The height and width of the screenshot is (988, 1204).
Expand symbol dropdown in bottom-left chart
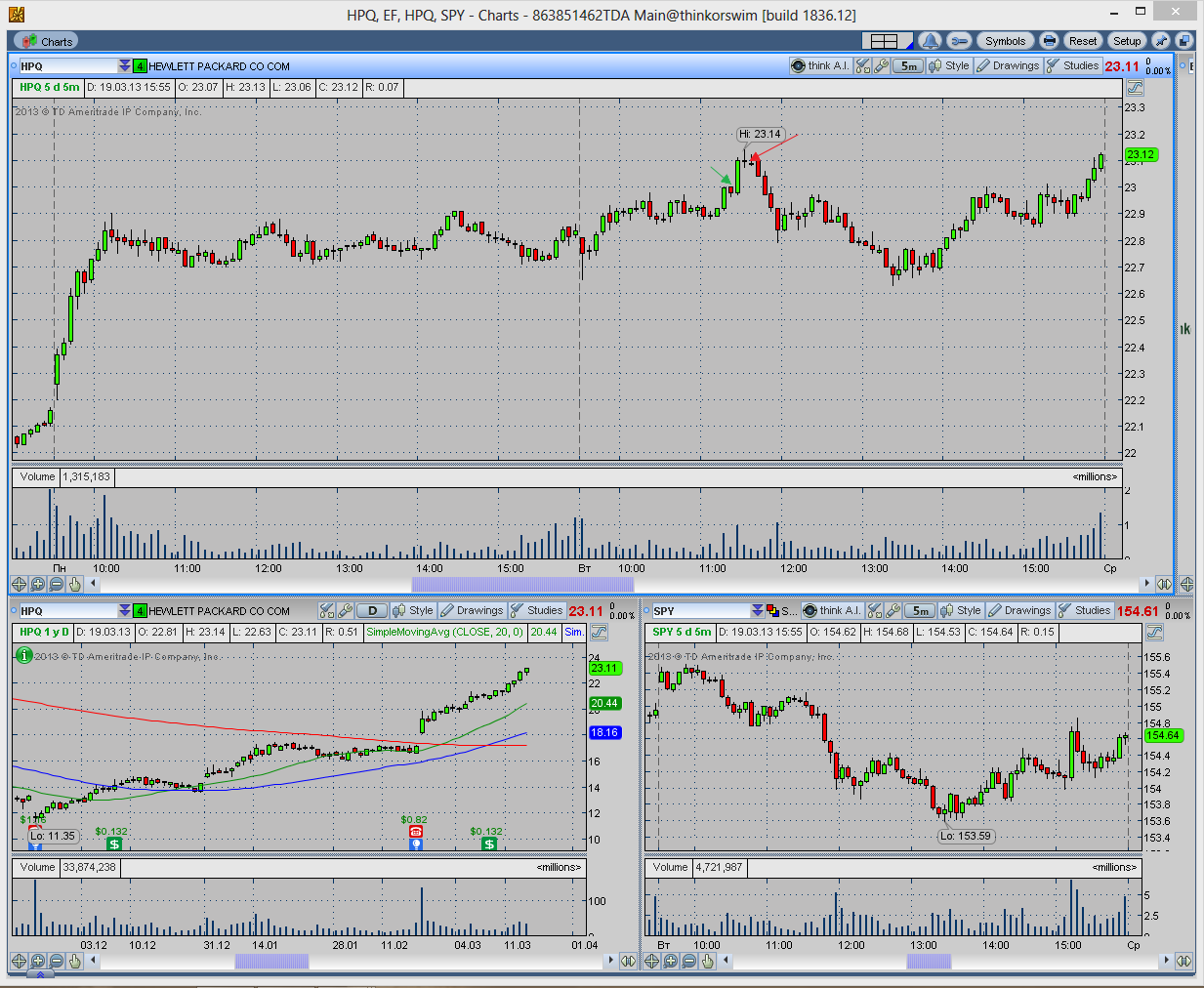click(124, 611)
